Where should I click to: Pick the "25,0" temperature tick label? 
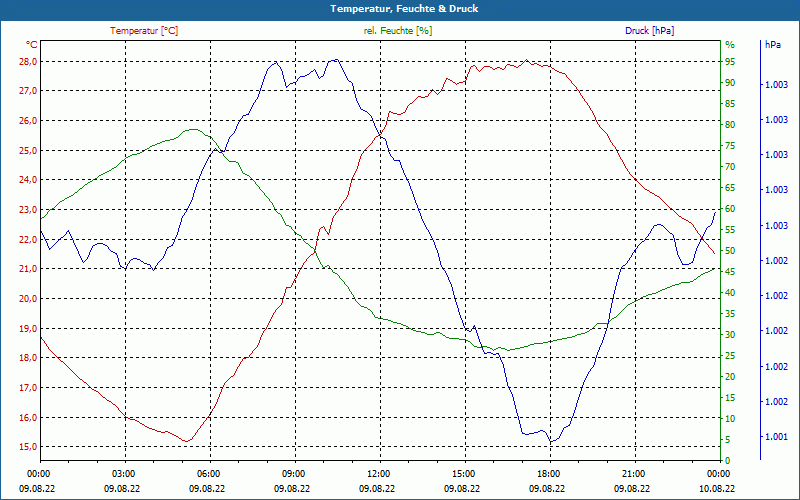pyautogui.click(x=28, y=151)
